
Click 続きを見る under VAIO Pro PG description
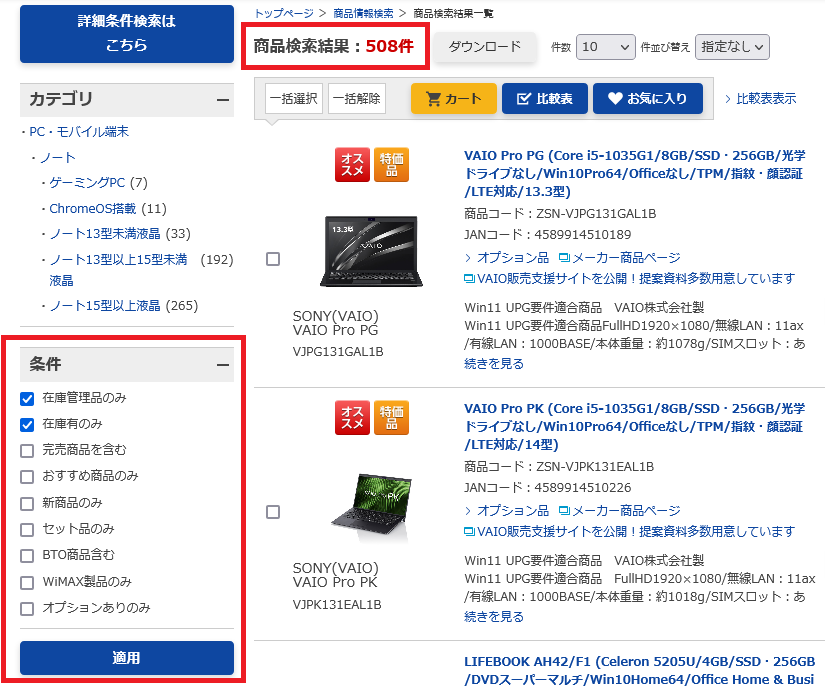(x=494, y=363)
